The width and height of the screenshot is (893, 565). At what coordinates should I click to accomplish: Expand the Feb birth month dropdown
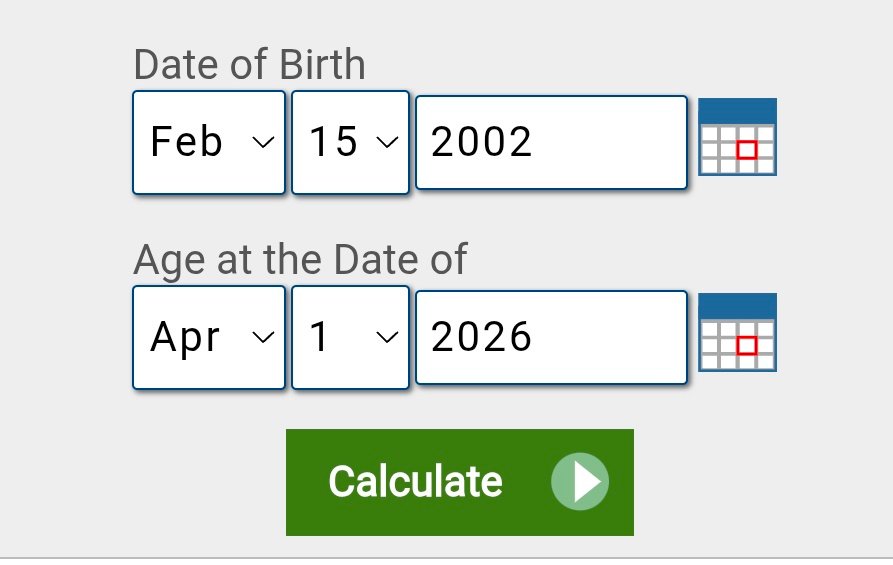coord(209,142)
